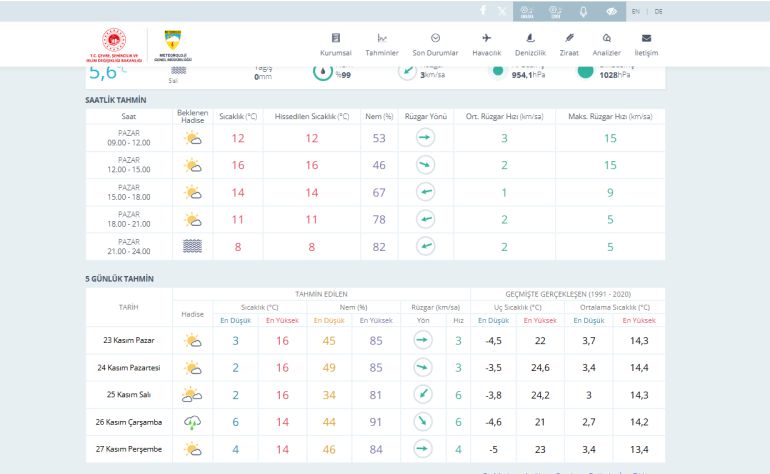Toggle the accessibility eye icon
The image size is (770, 474).
click(611, 11)
